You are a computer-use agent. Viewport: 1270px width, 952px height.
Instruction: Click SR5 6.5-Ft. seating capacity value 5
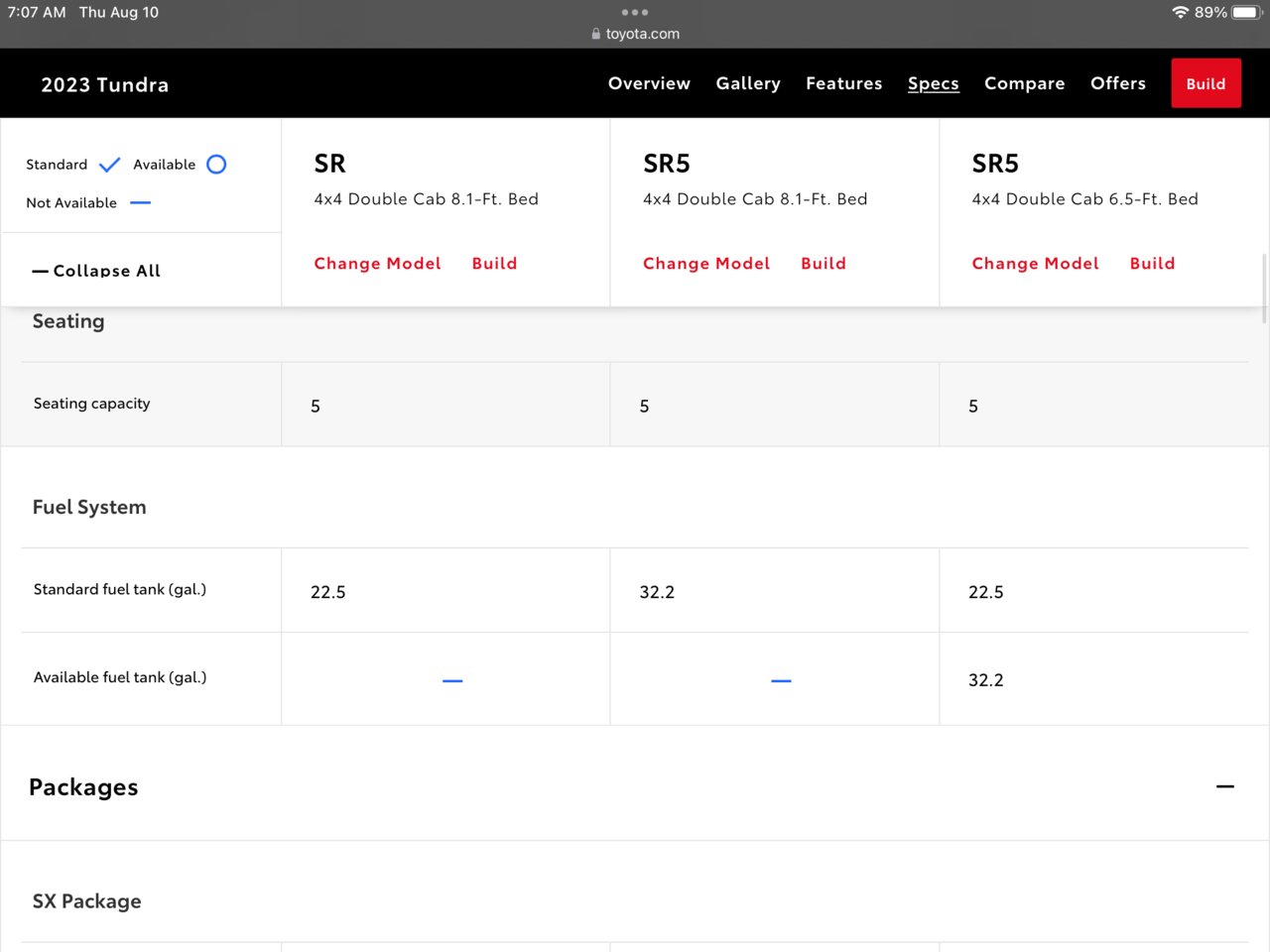click(x=973, y=407)
